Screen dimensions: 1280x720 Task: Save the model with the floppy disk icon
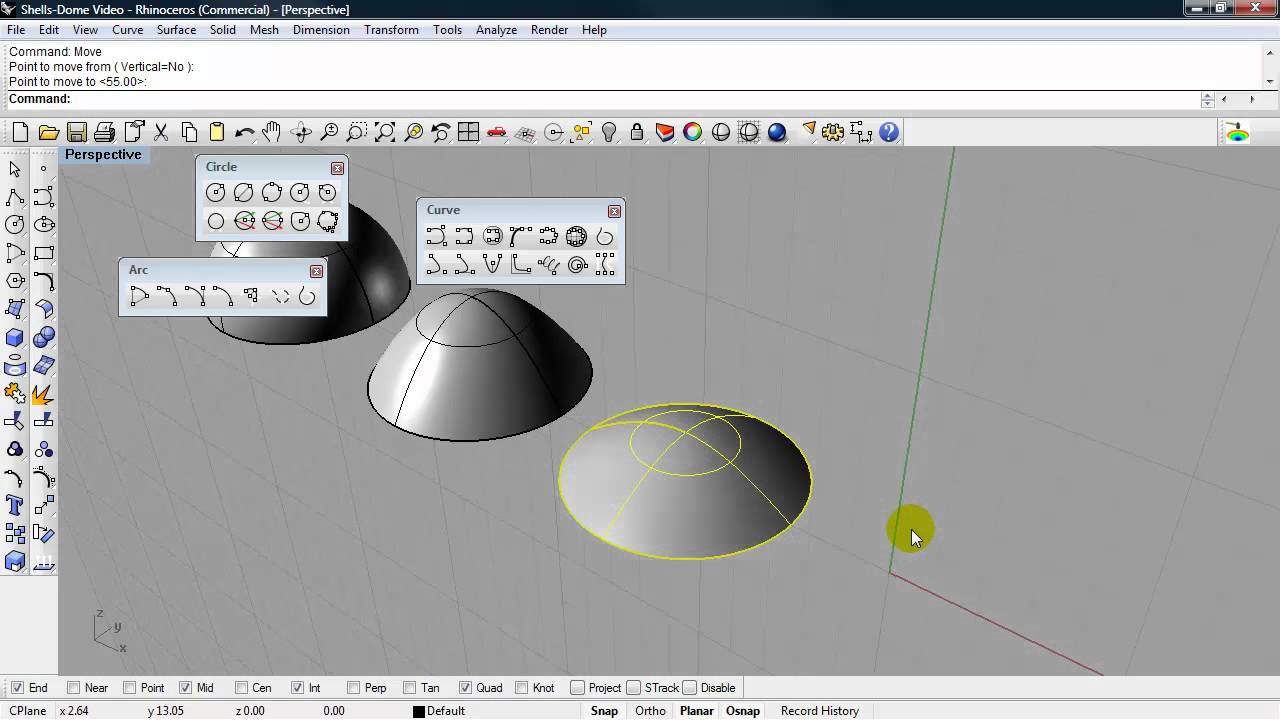point(76,132)
